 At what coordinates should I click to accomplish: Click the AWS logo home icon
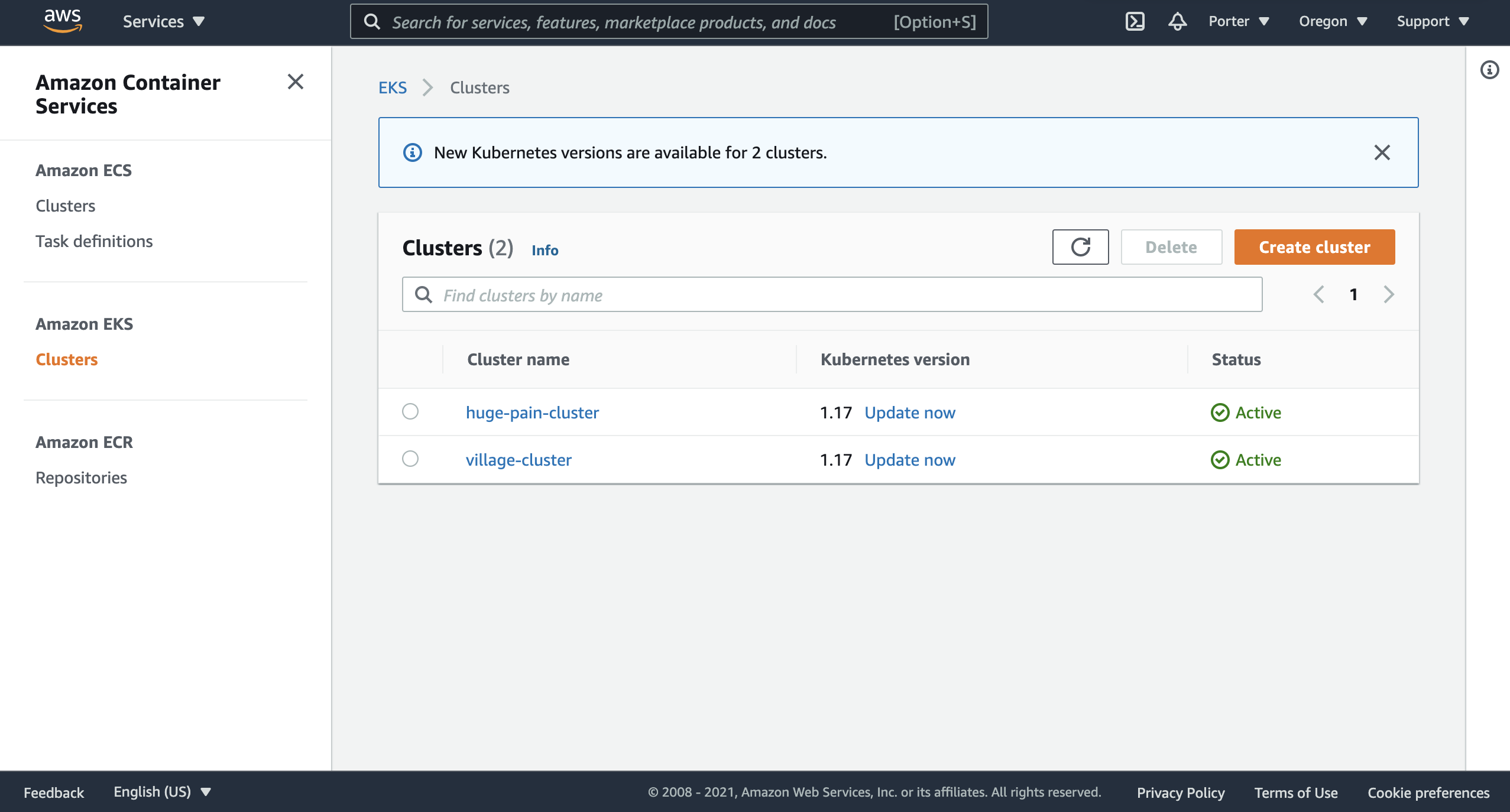coord(62,21)
